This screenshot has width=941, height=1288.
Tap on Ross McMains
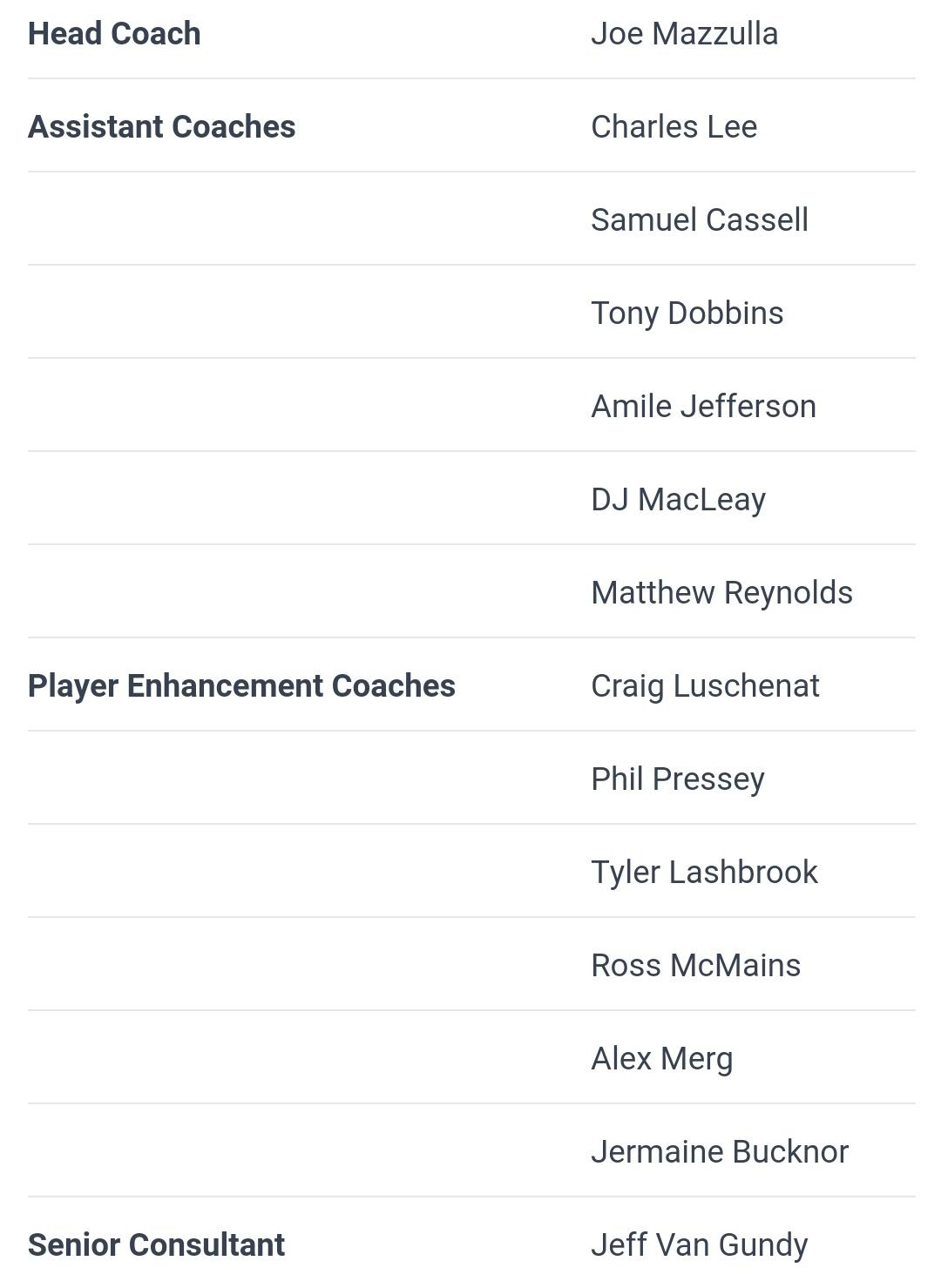tap(695, 966)
